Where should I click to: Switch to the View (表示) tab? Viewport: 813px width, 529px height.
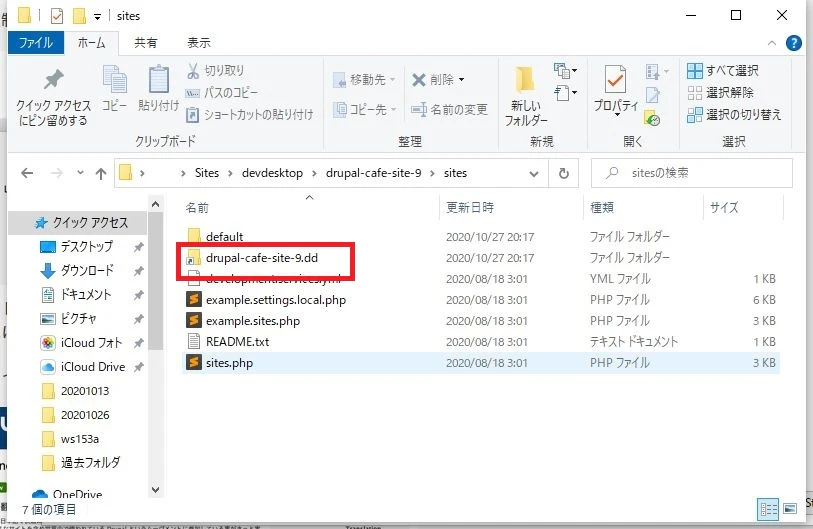pos(199,43)
